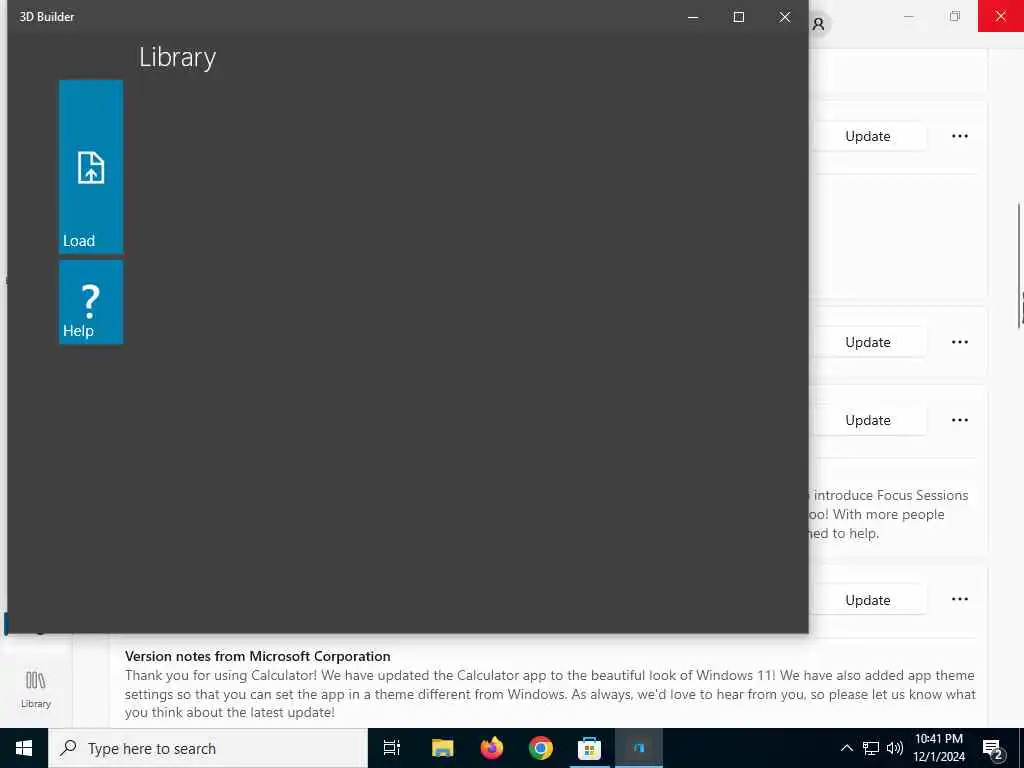This screenshot has height=768, width=1024.
Task: Switch to Microsoft Store taskbar icon
Action: pos(589,748)
